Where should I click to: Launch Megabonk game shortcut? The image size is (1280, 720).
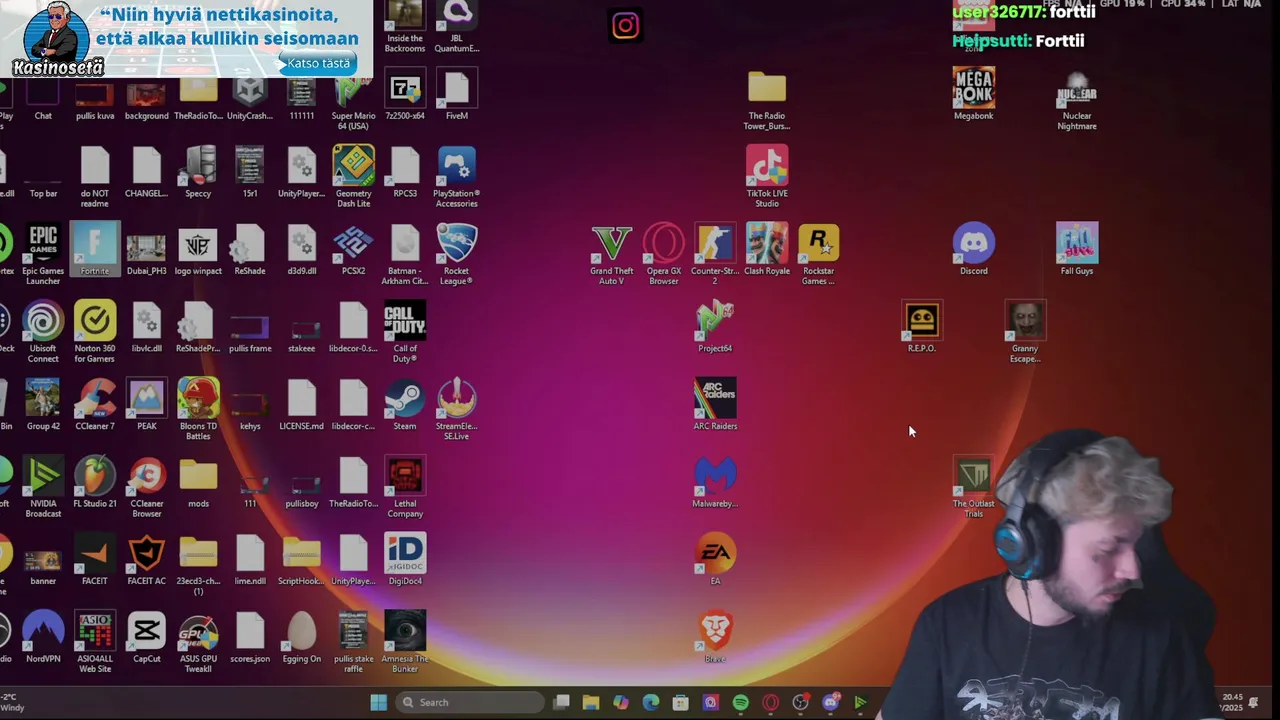pos(974,94)
